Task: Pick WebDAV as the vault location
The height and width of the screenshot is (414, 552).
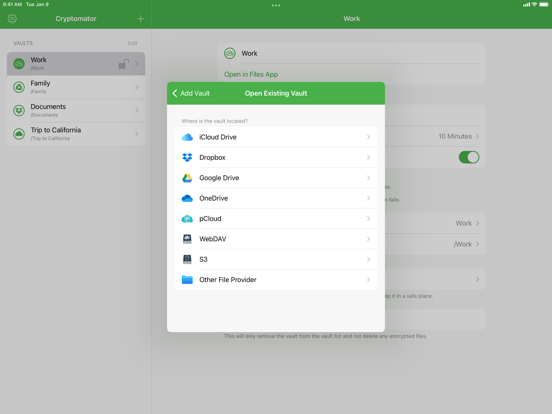Action: 276,239
